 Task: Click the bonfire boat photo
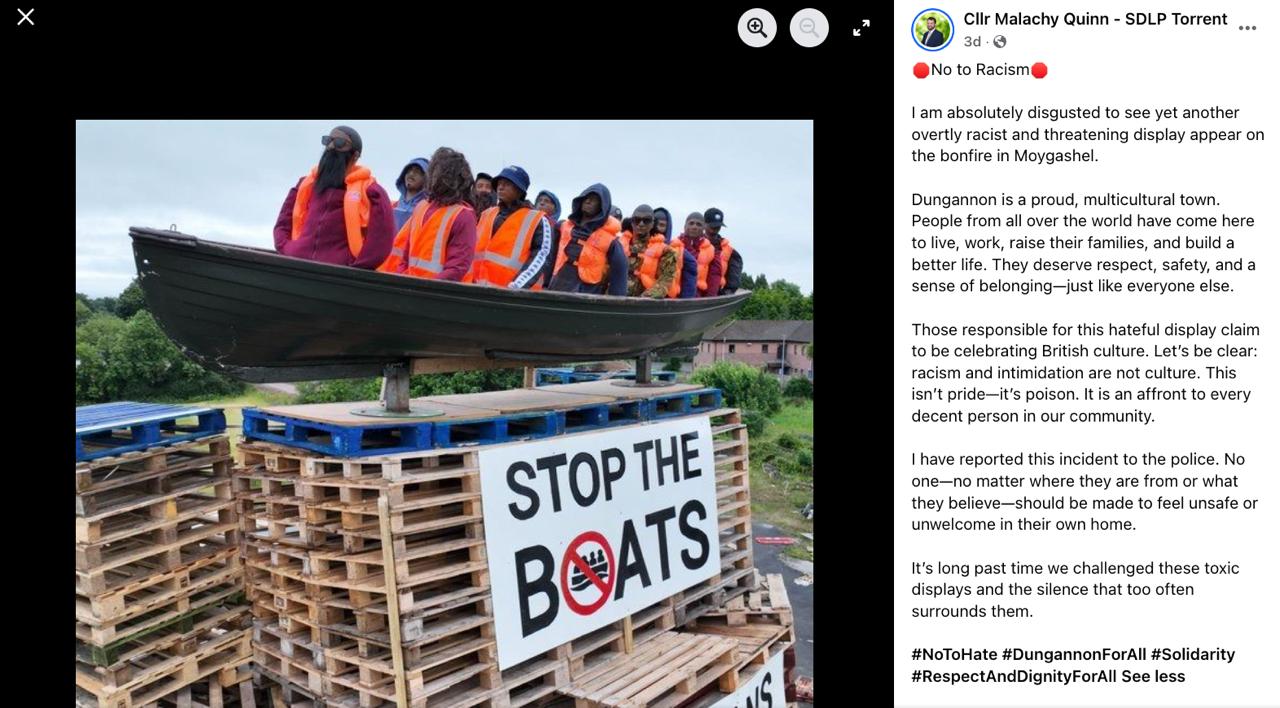coord(444,414)
